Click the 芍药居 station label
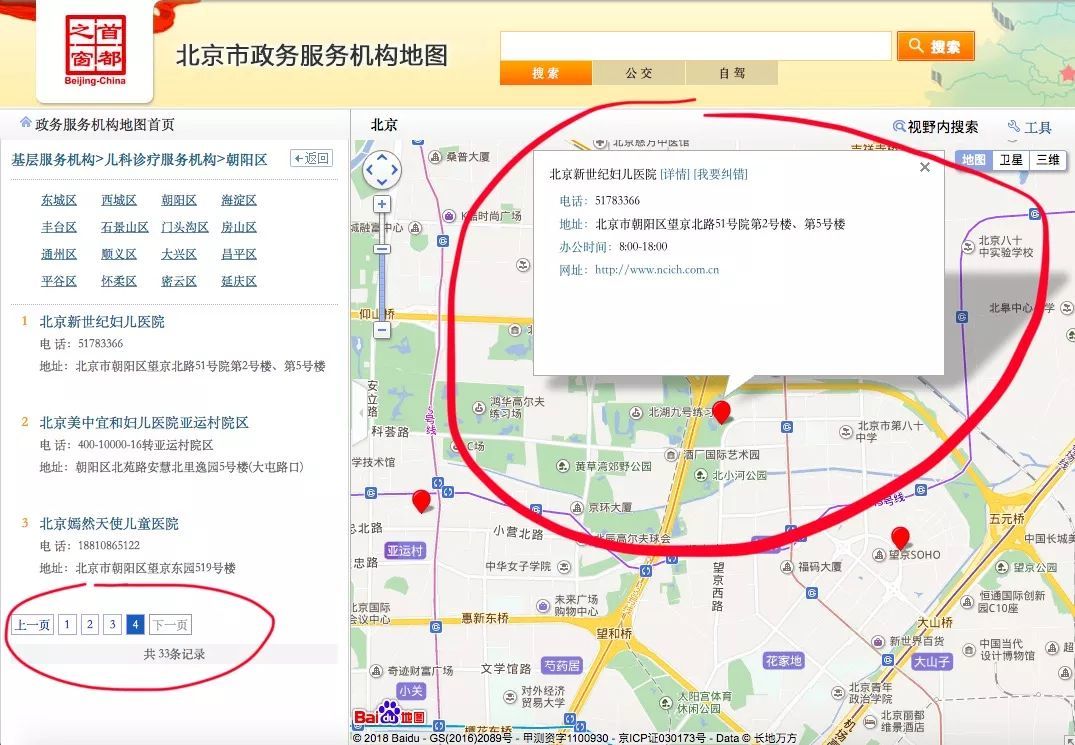 click(562, 665)
